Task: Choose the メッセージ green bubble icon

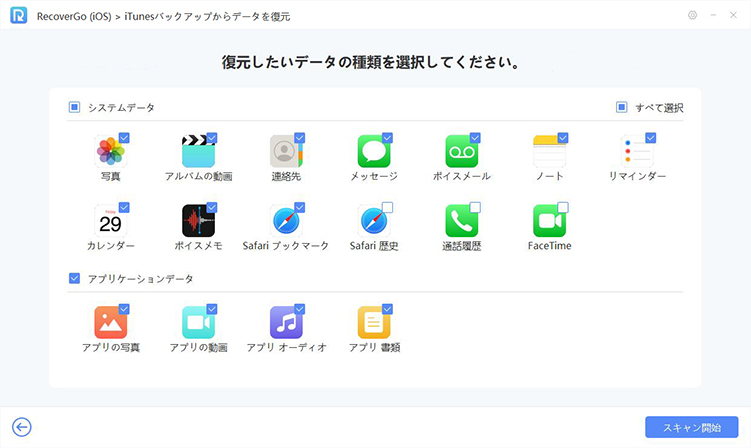Action: (374, 151)
